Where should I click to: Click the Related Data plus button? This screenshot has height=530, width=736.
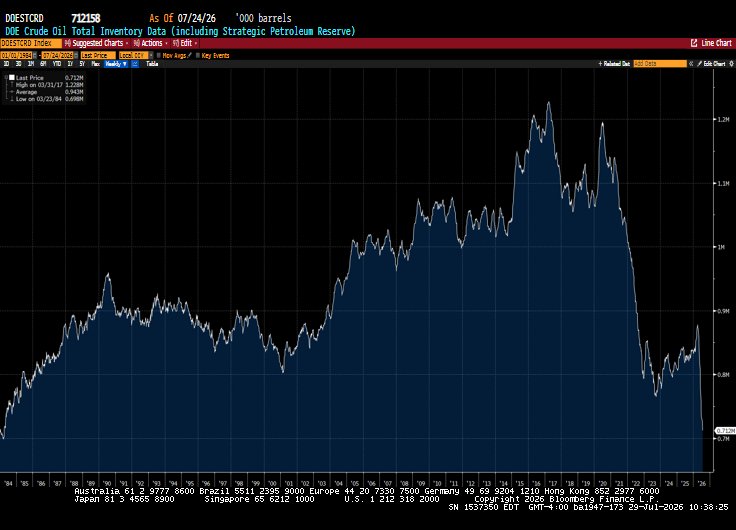click(614, 64)
